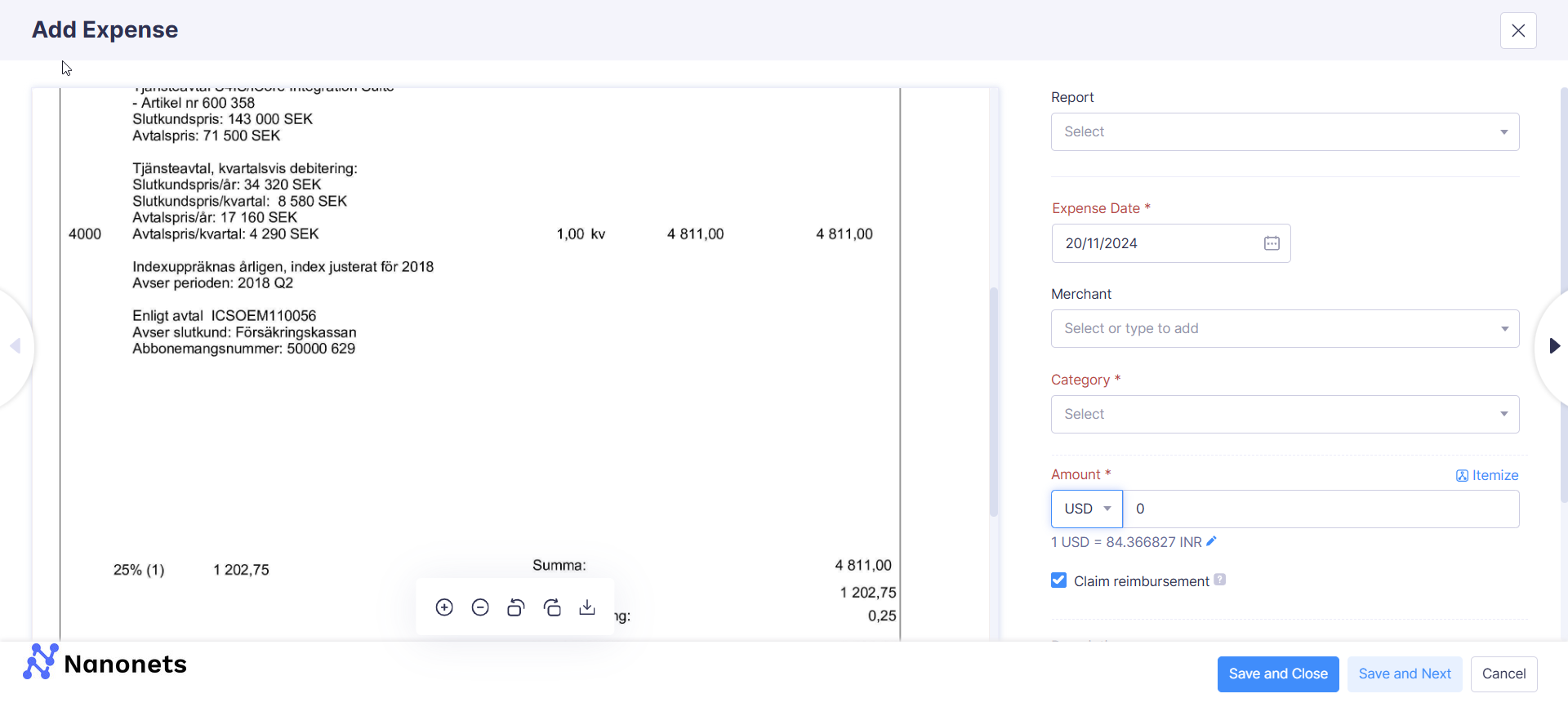Zoom out of the receipt document

[x=480, y=607]
